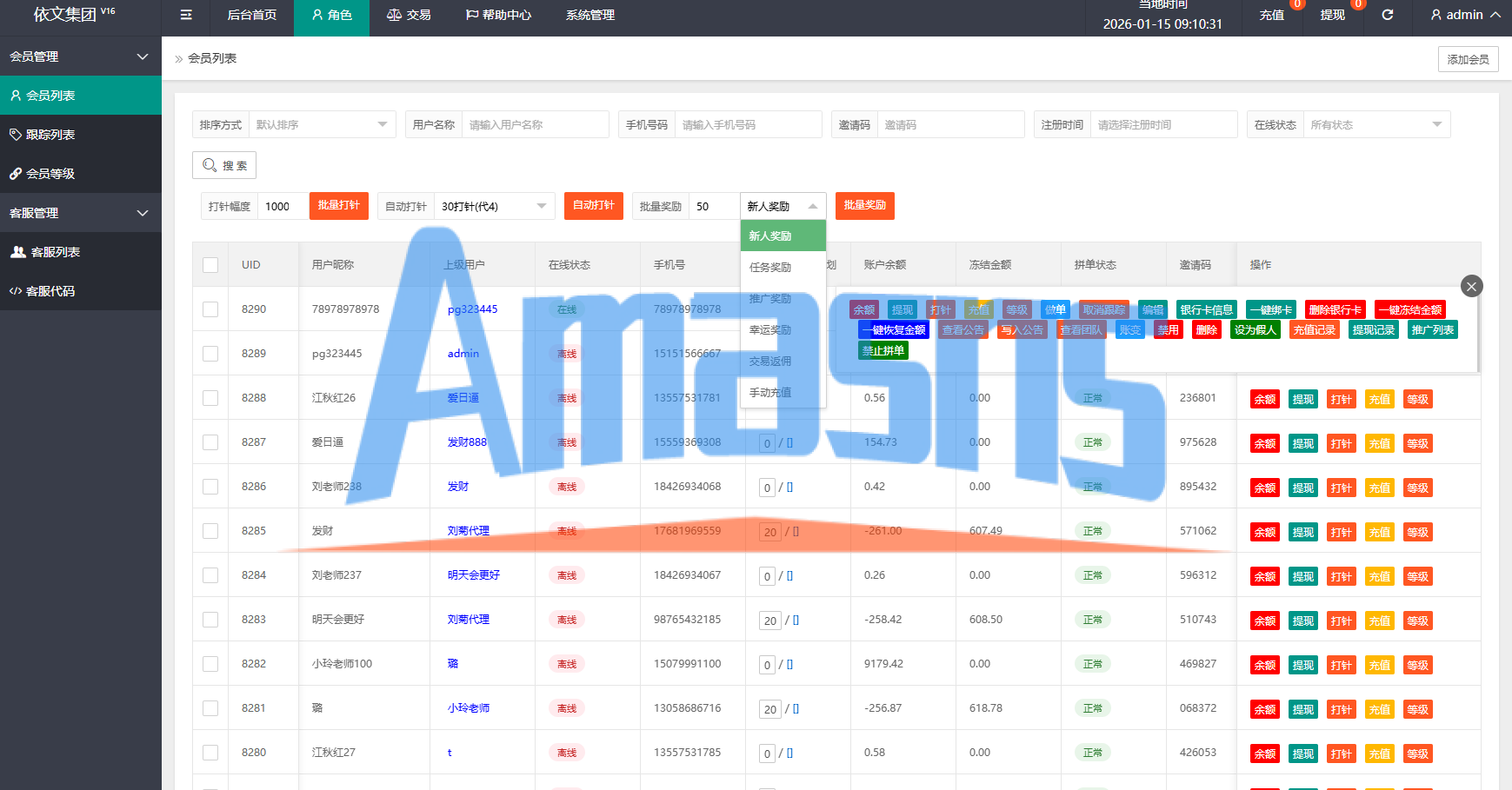
Task: Close the action popup with X icon
Action: click(1471, 286)
